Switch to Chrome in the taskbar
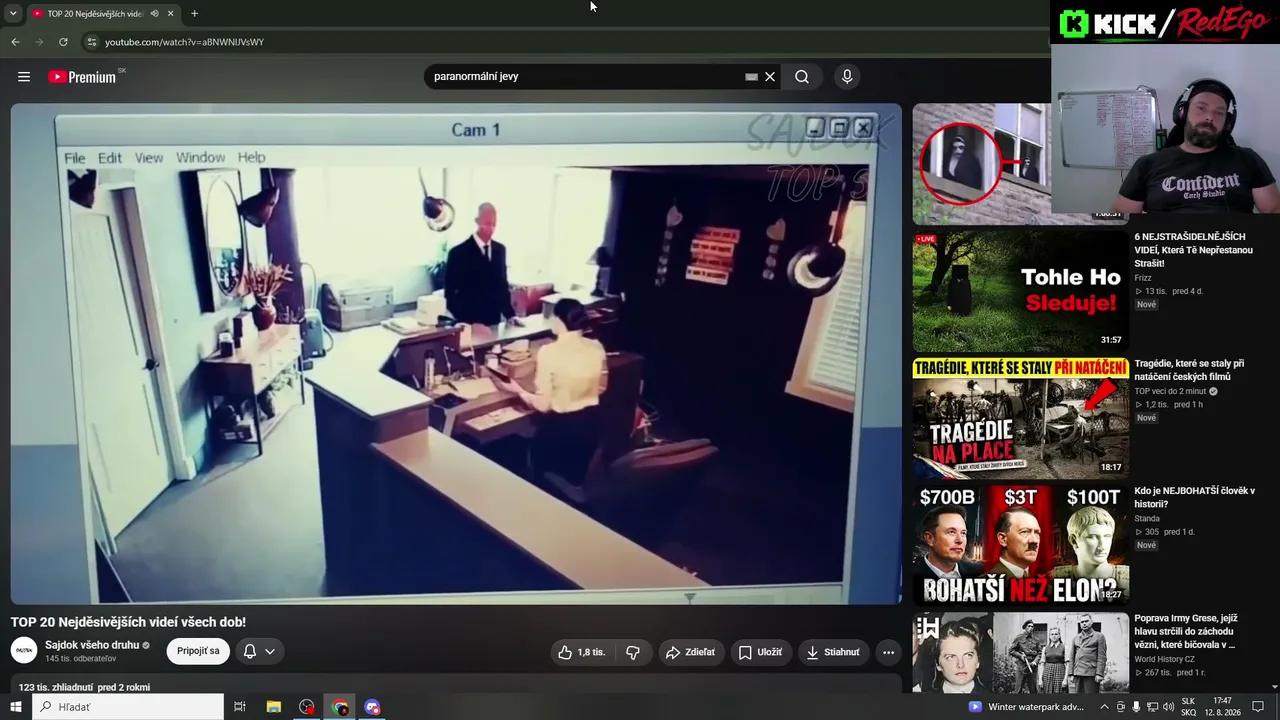1280x720 pixels. [x=340, y=707]
